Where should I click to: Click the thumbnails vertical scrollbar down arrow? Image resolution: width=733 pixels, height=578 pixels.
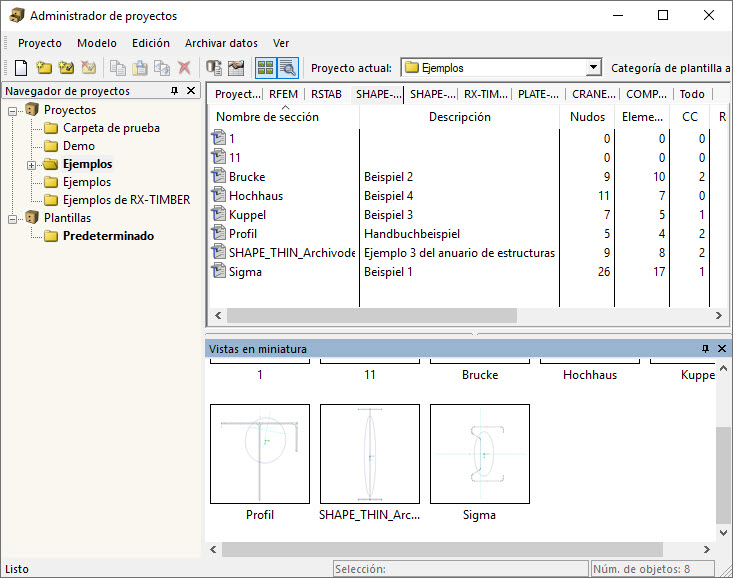tap(723, 533)
